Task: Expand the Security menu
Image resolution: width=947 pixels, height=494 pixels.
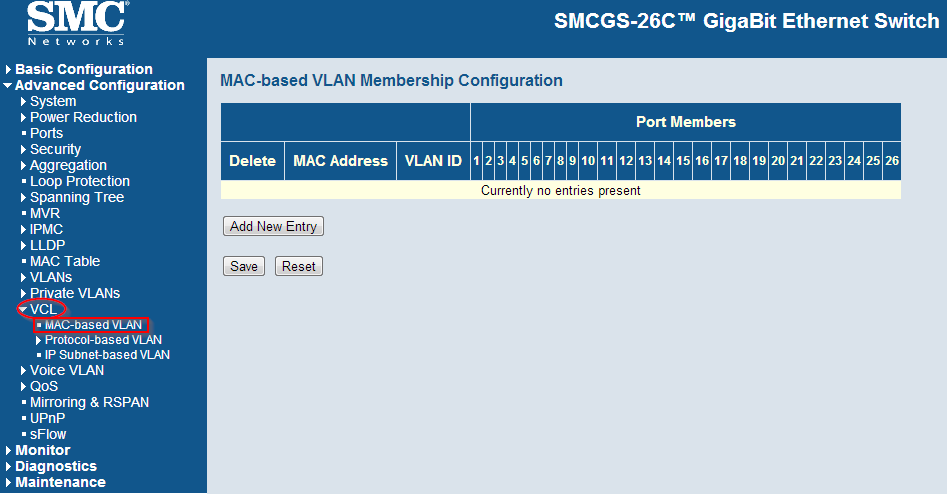Action: pos(55,149)
